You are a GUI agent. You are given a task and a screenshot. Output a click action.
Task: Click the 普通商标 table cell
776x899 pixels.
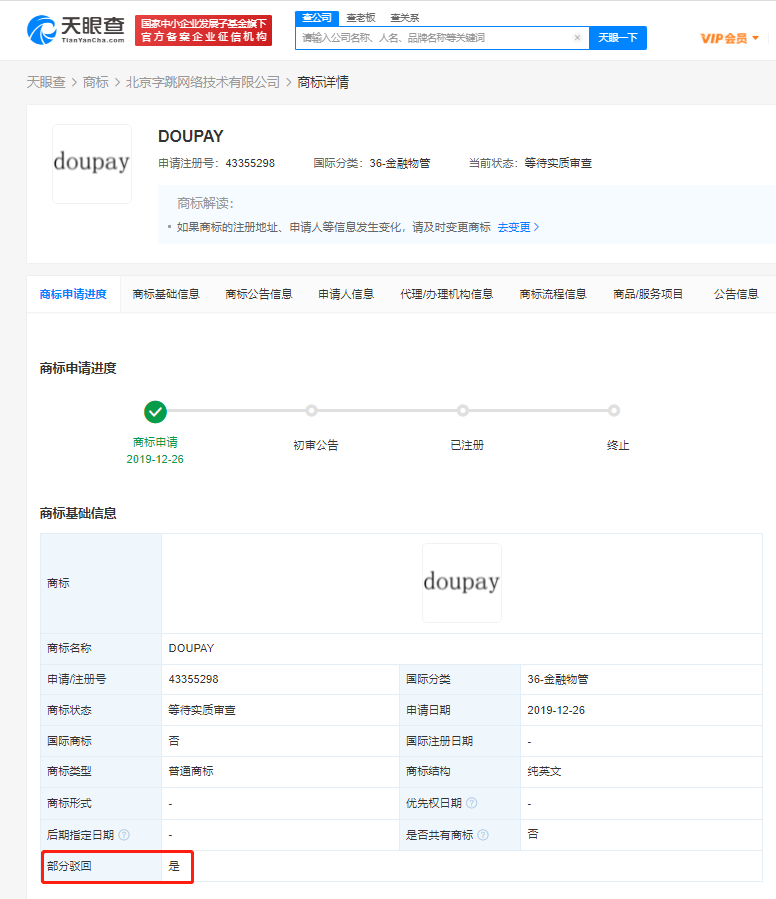[x=280, y=772]
